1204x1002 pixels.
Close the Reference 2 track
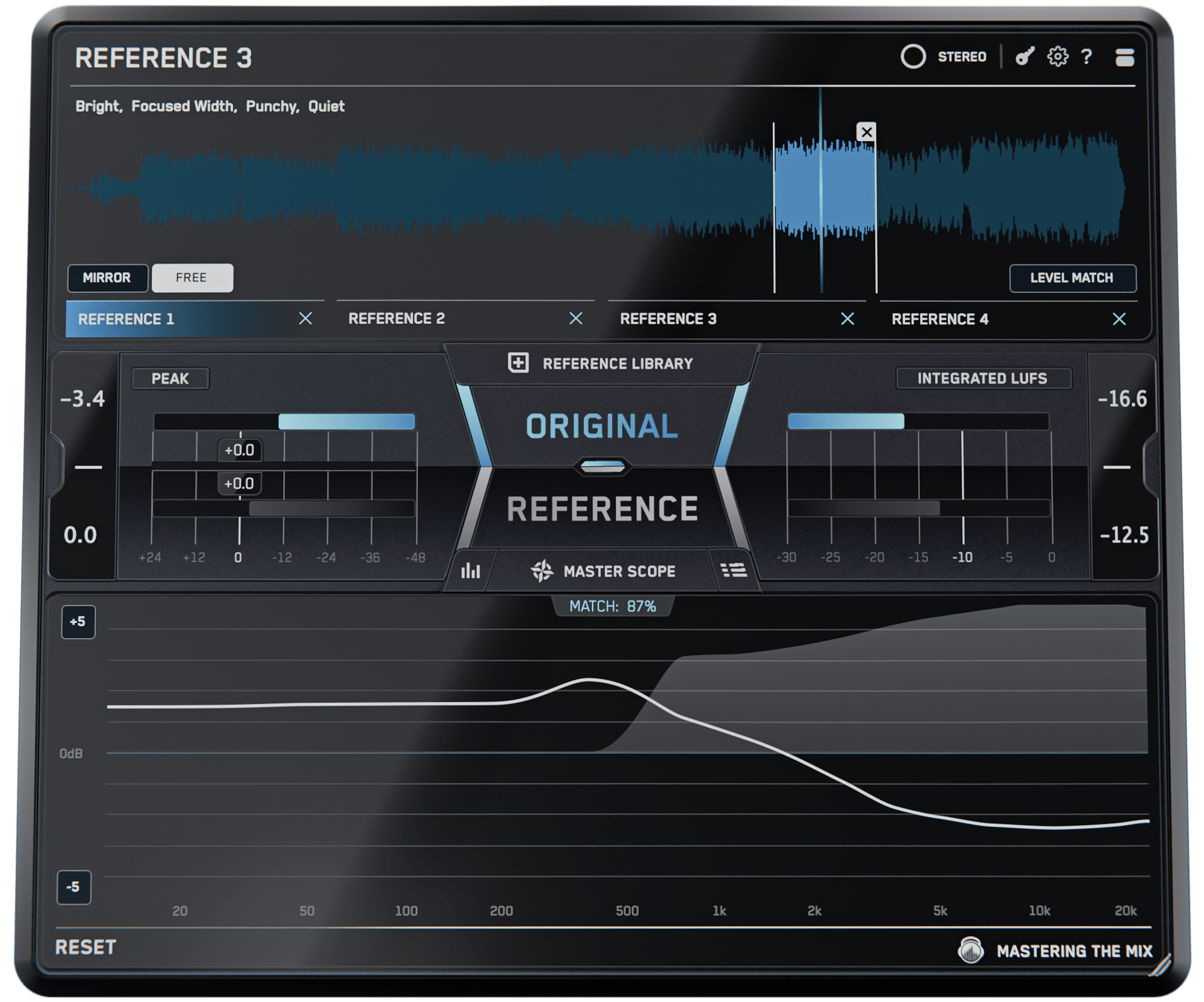(x=576, y=319)
